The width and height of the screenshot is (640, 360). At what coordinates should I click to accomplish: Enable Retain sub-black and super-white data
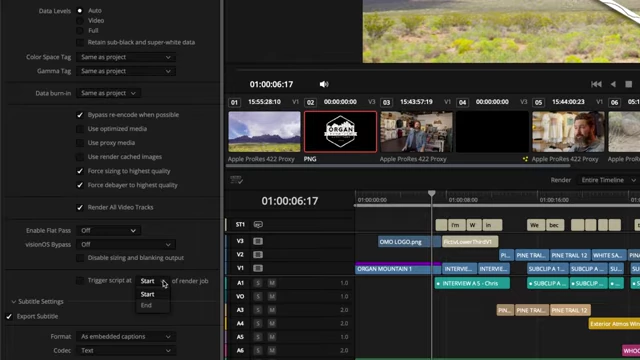tap(80, 42)
